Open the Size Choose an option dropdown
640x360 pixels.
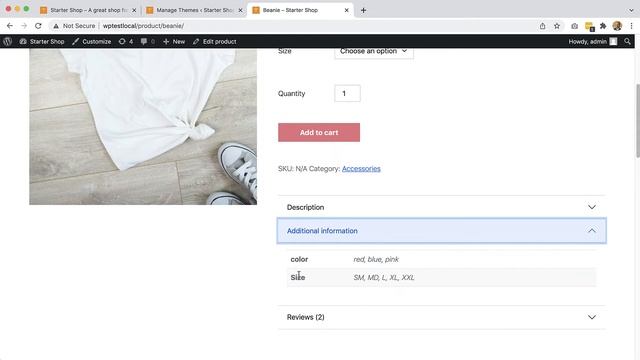point(374,52)
